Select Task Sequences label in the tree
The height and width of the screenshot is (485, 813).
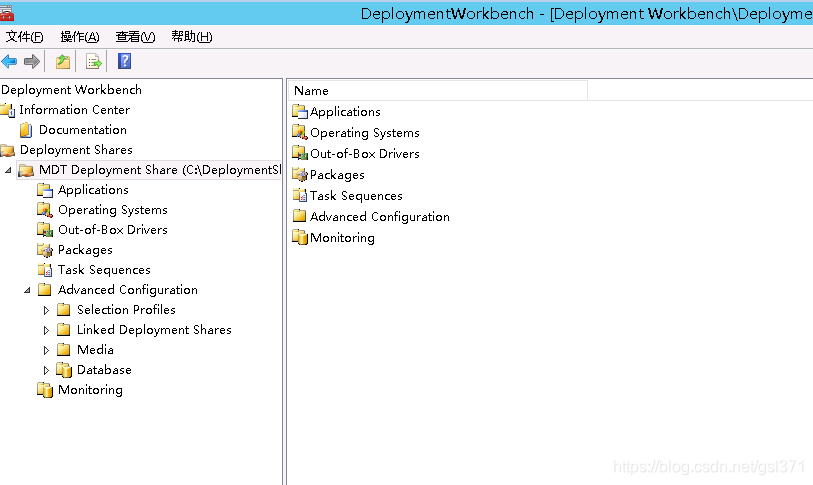[x=104, y=270]
